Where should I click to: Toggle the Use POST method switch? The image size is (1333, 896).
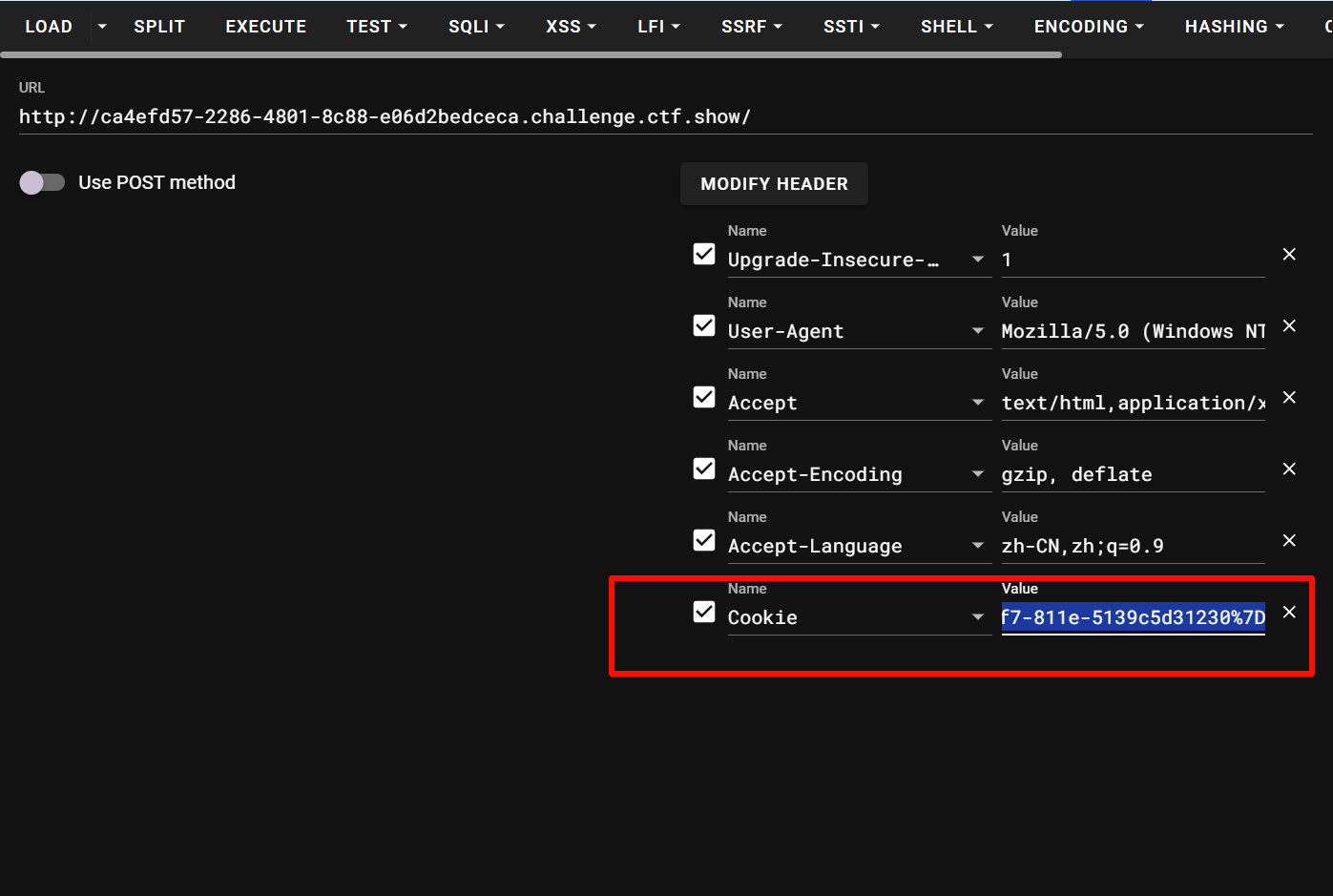pos(42,182)
